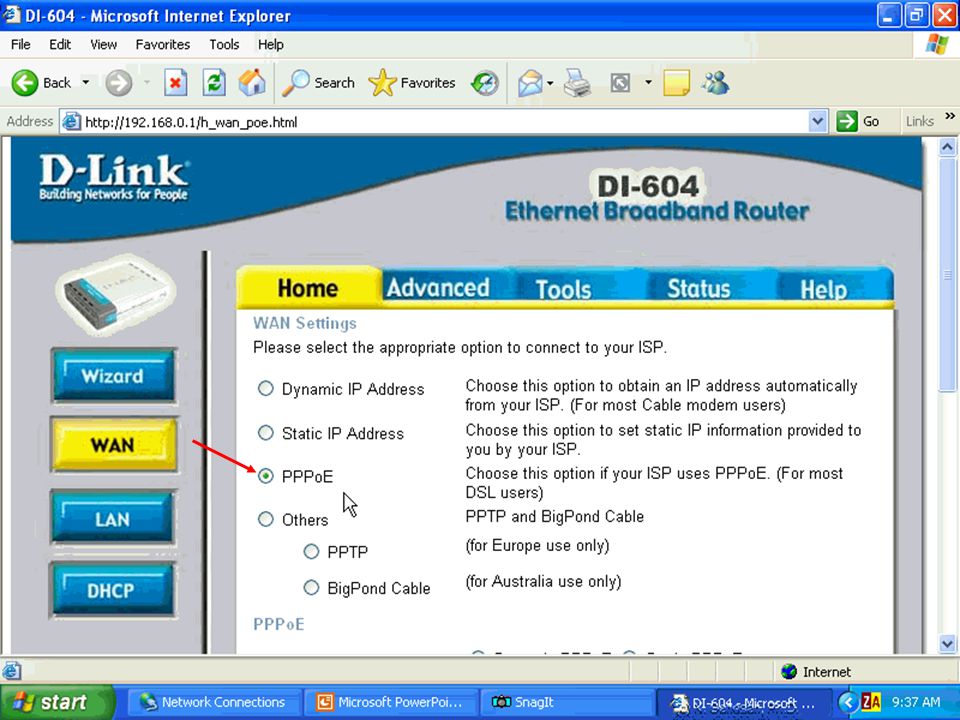The height and width of the screenshot is (720, 960).
Task: Print page using printer icon
Action: tap(577, 83)
